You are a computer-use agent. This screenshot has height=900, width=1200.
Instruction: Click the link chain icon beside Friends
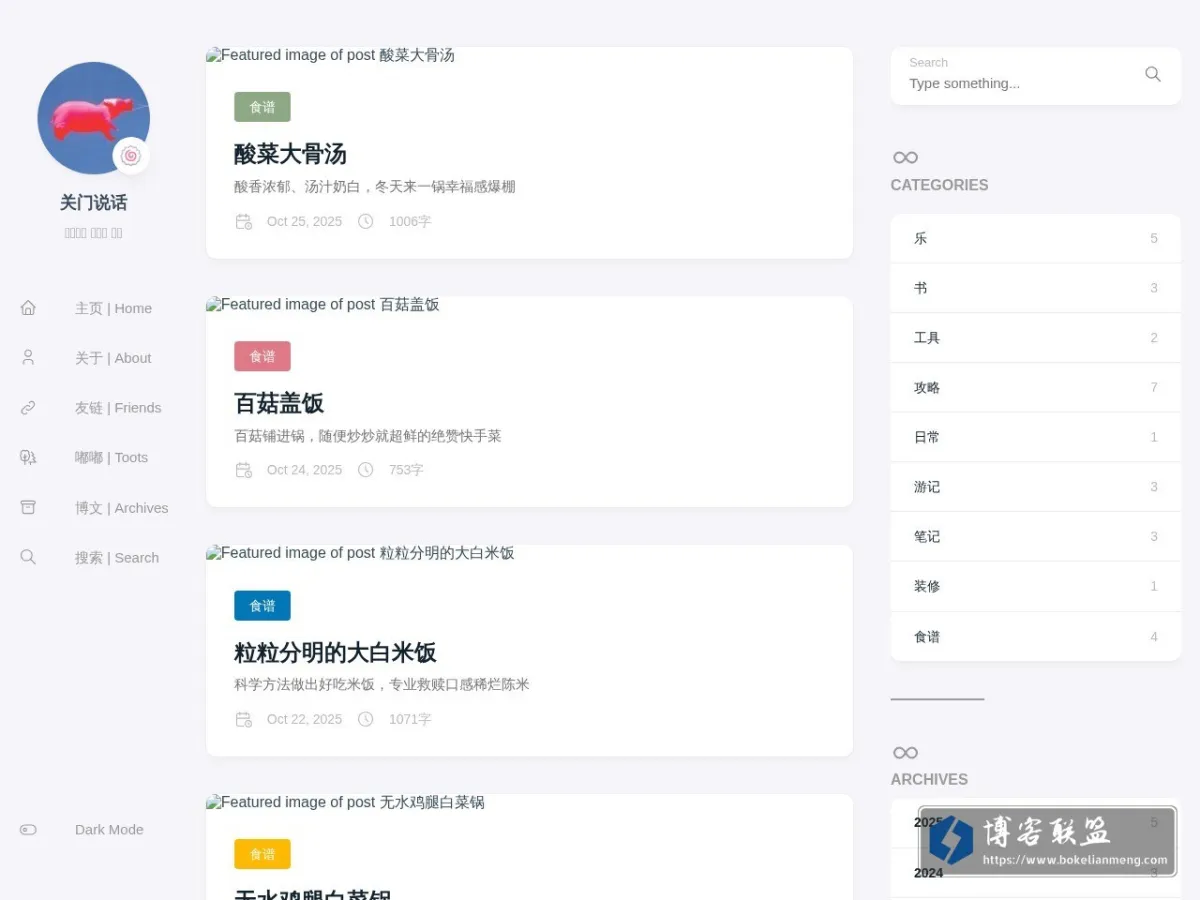click(x=28, y=408)
